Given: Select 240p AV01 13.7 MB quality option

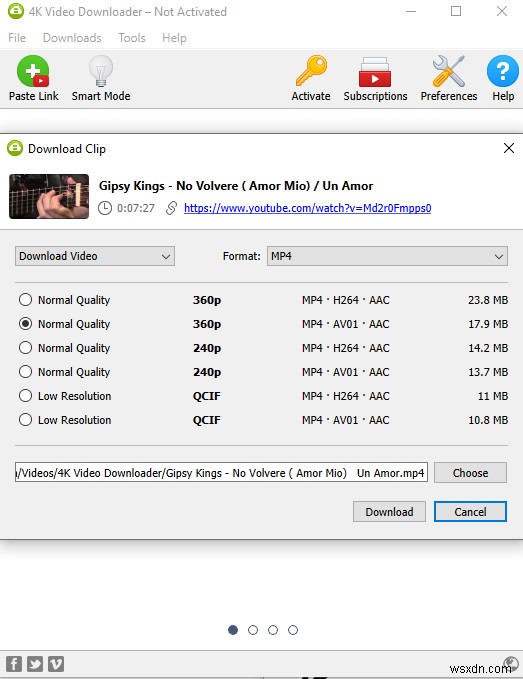Looking at the screenshot, I should (x=26, y=372).
